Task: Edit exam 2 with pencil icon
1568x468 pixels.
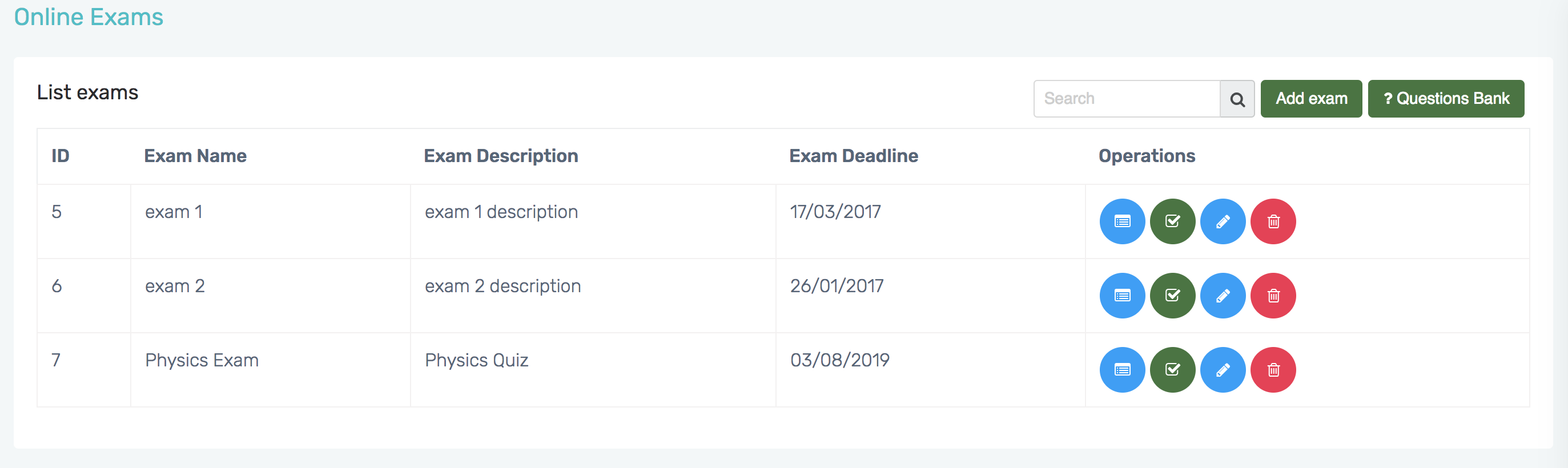Action: pos(1223,296)
